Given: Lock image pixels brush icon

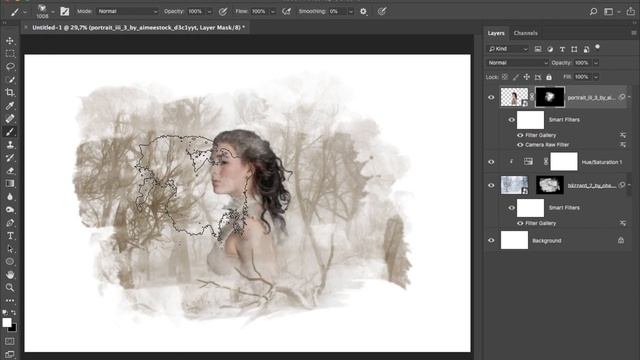Looking at the screenshot, I should tap(516, 77).
